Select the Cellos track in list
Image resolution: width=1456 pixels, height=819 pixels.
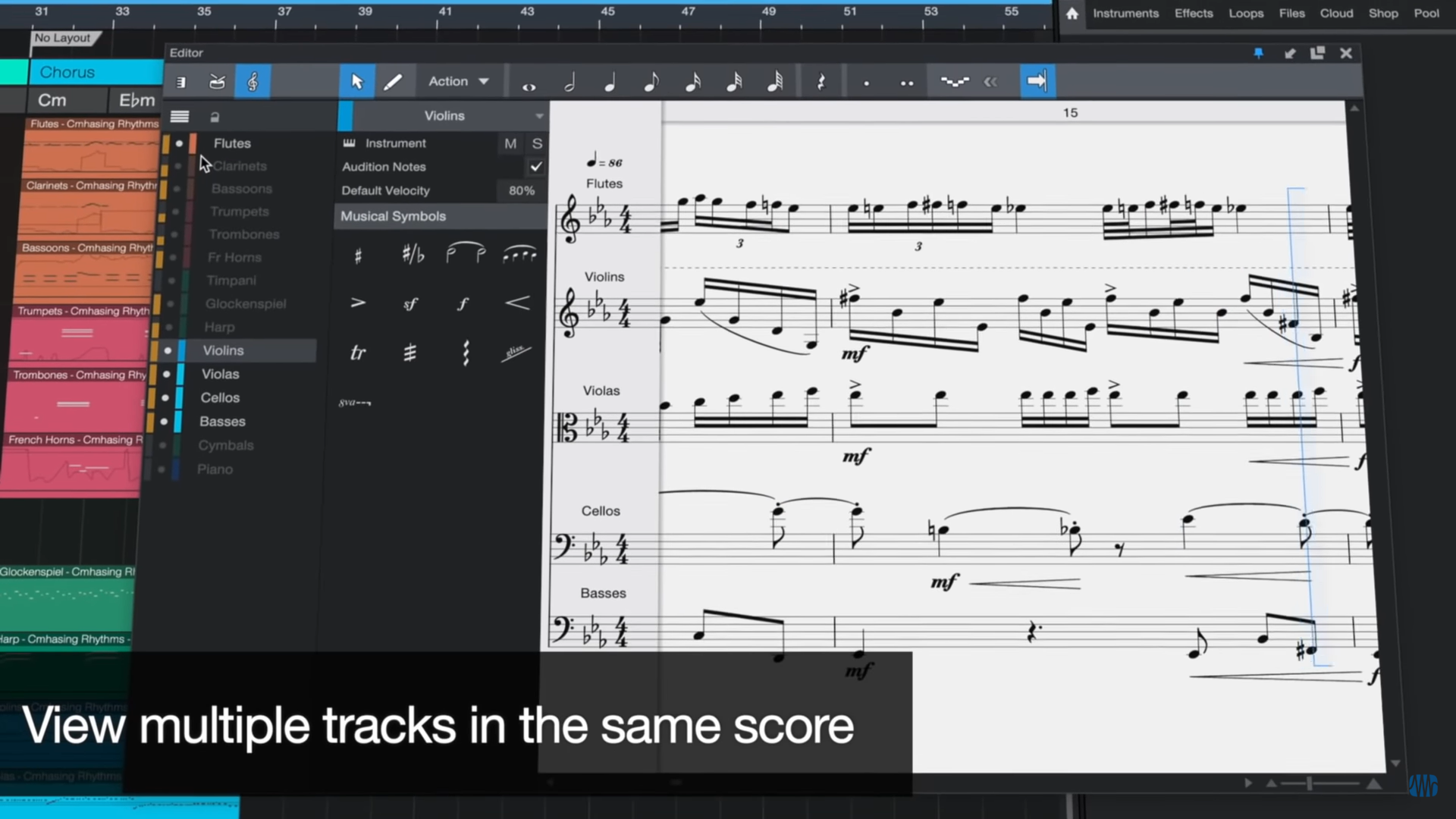click(x=220, y=397)
